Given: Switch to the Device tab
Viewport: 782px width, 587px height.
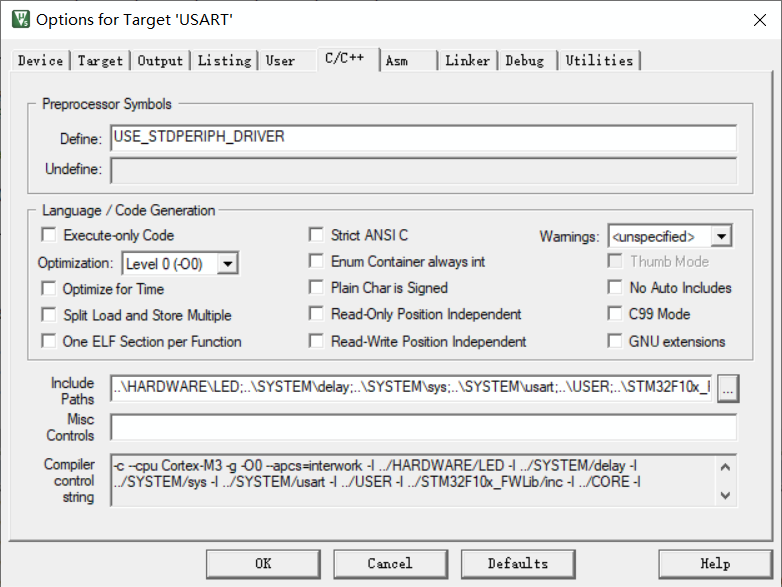Looking at the screenshot, I should point(40,61).
